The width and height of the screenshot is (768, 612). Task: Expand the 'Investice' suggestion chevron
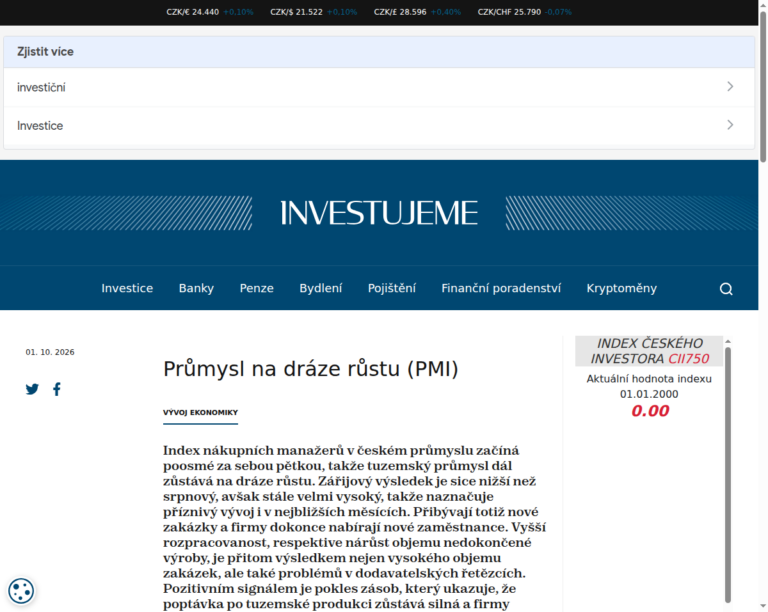point(730,125)
